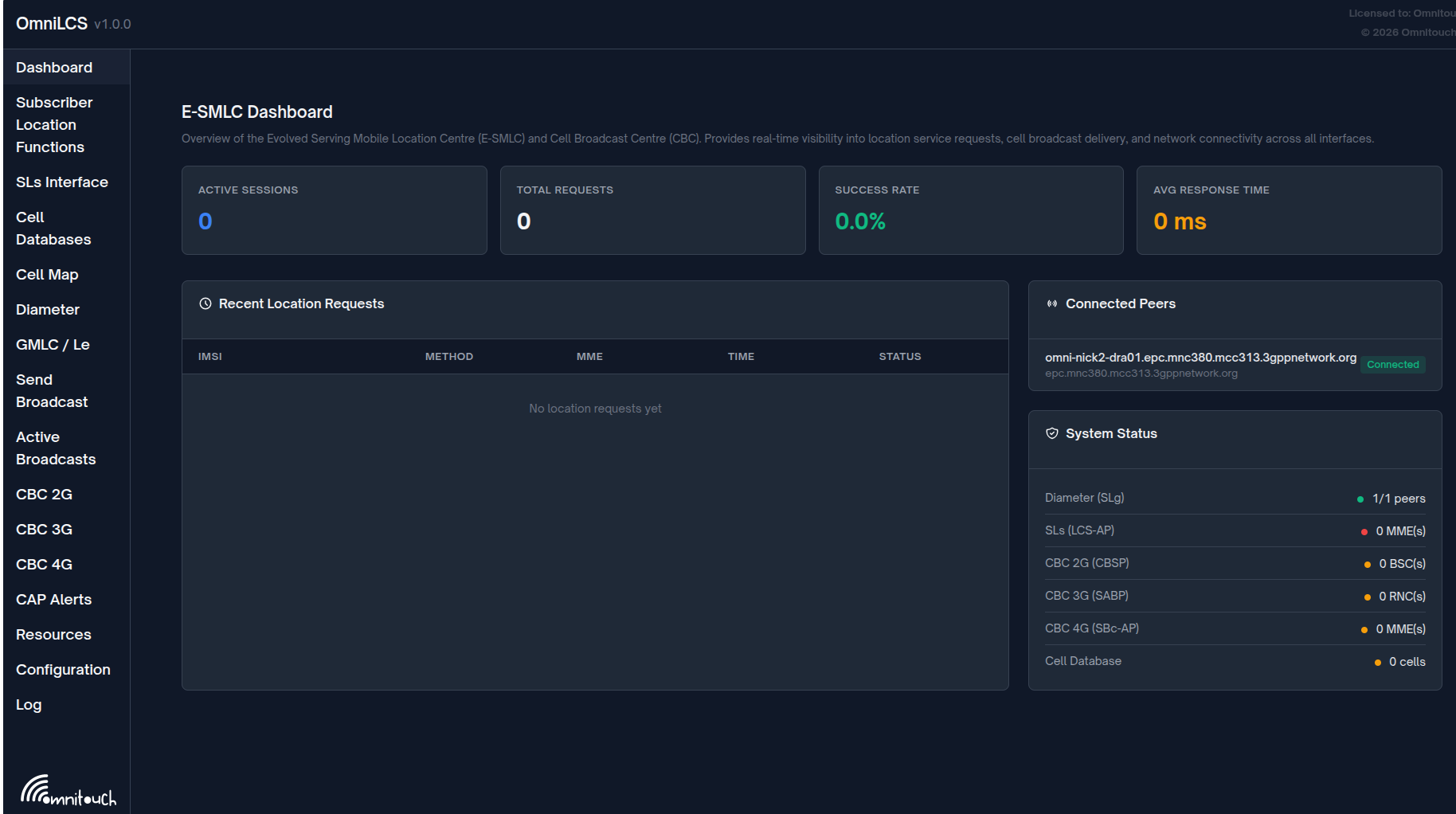This screenshot has height=814, width=1456.
Task: Open the Cell Map page
Action: click(47, 274)
